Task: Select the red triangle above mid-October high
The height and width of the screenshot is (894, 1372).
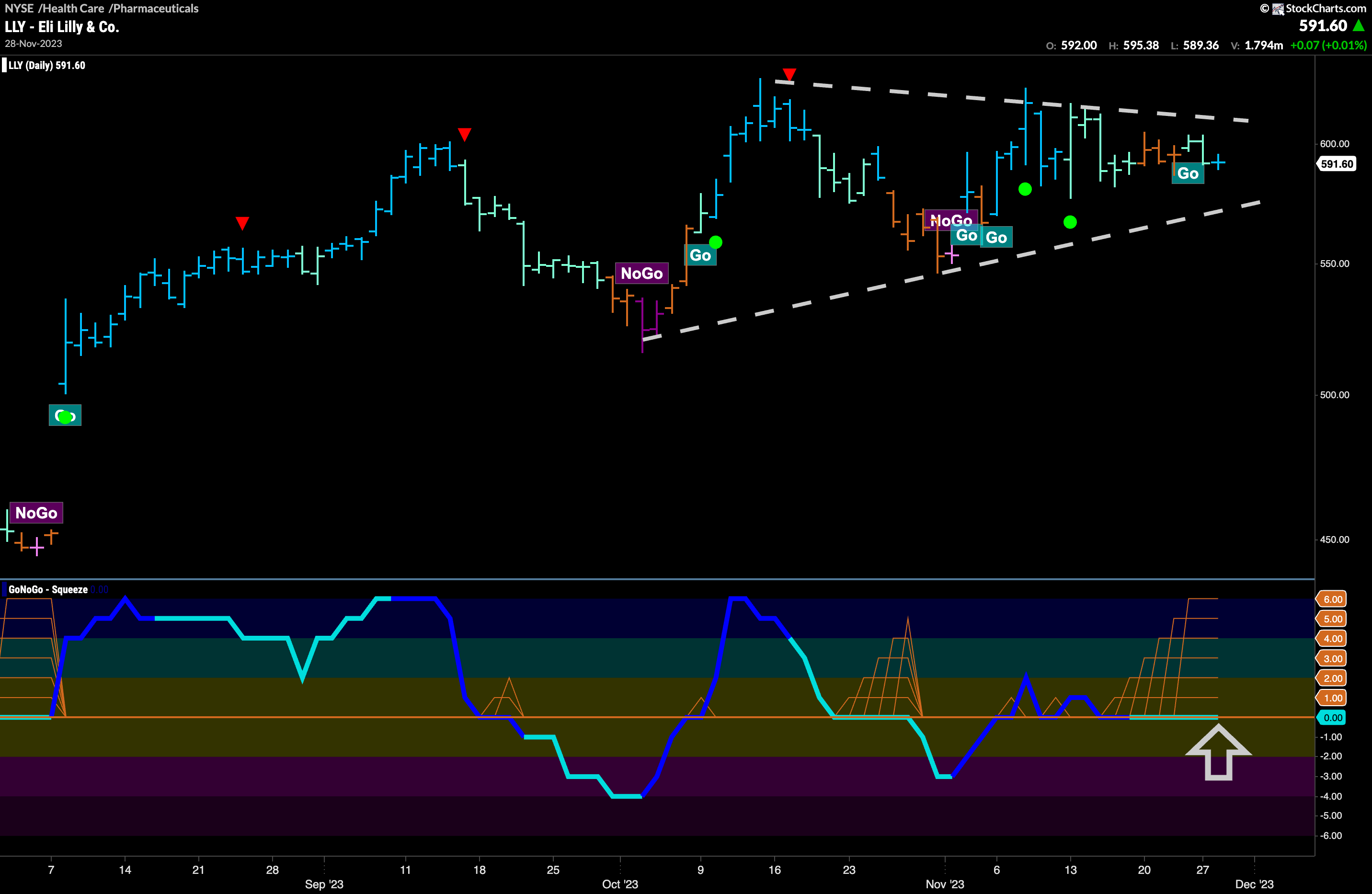Action: 789,74
